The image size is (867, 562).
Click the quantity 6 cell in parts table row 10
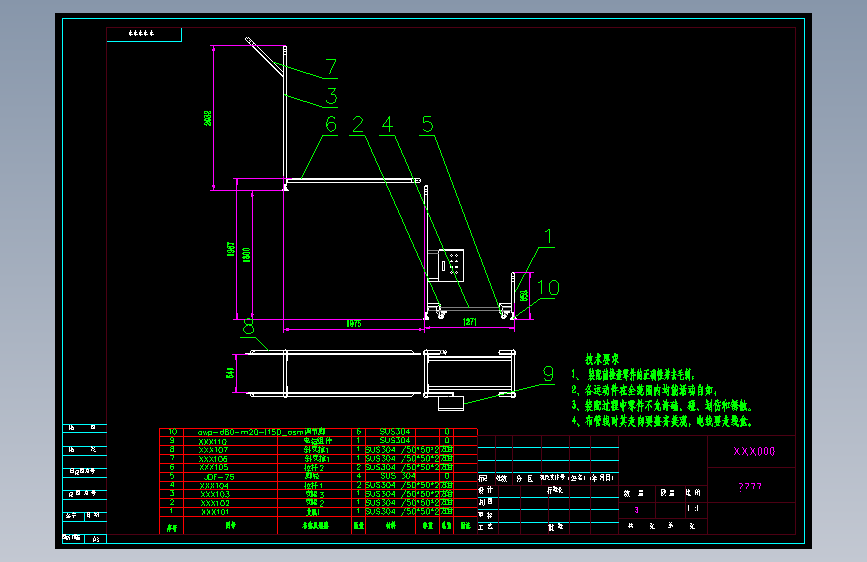point(358,431)
